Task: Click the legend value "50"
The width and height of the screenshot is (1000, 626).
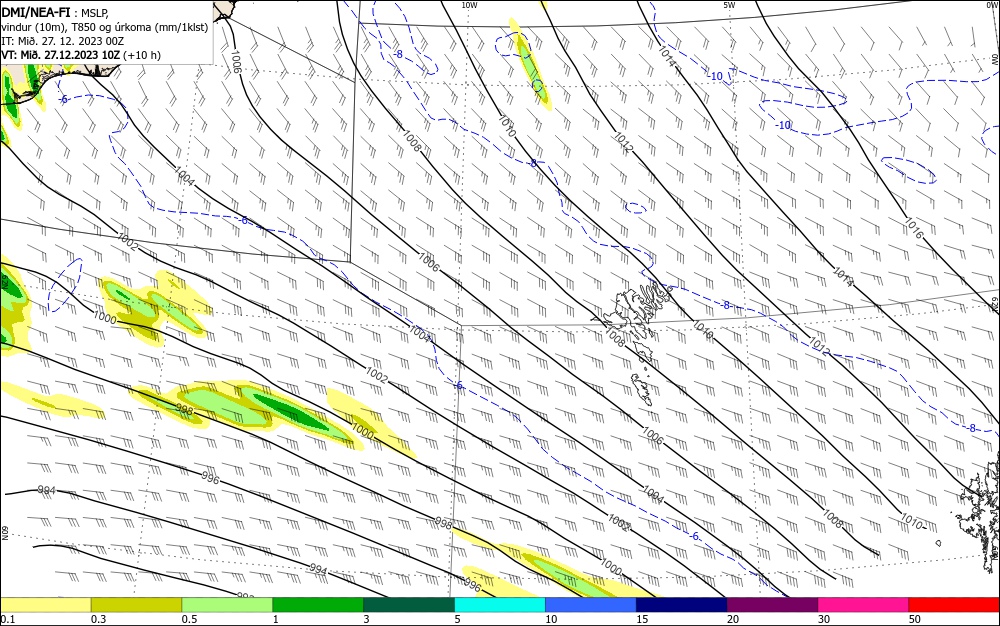Action: pyautogui.click(x=915, y=619)
